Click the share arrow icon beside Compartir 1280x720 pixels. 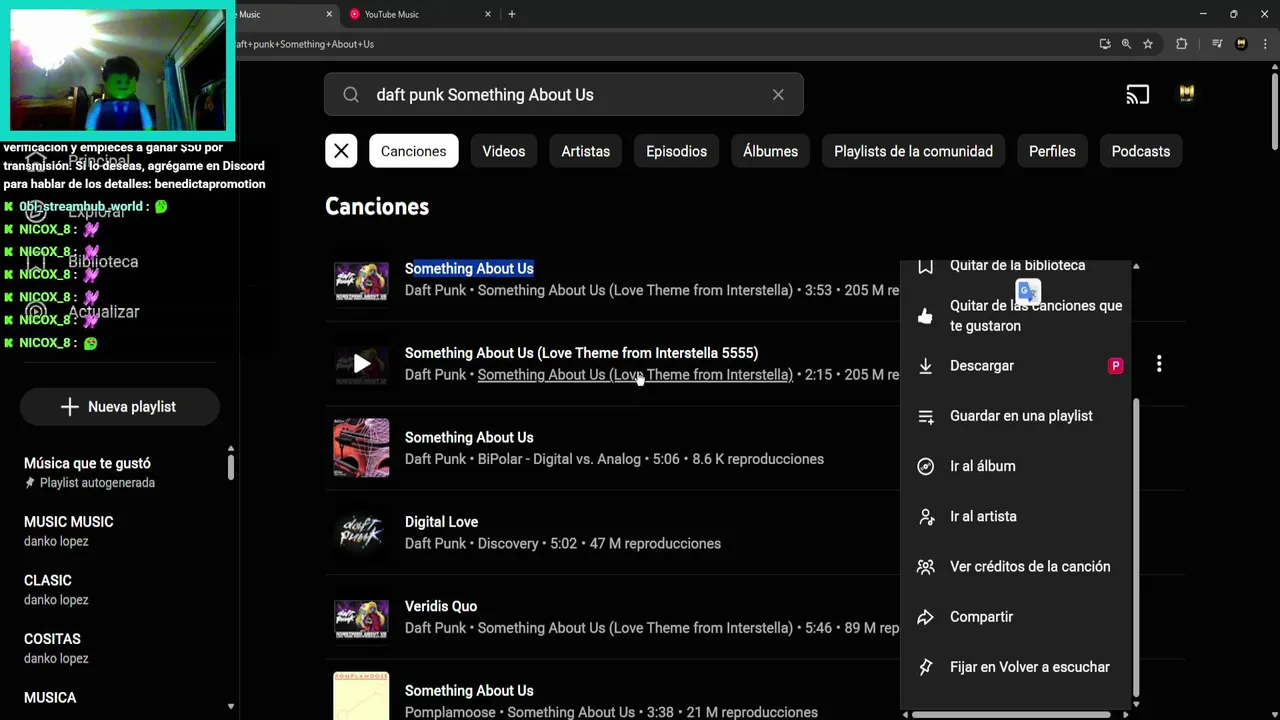click(x=925, y=617)
